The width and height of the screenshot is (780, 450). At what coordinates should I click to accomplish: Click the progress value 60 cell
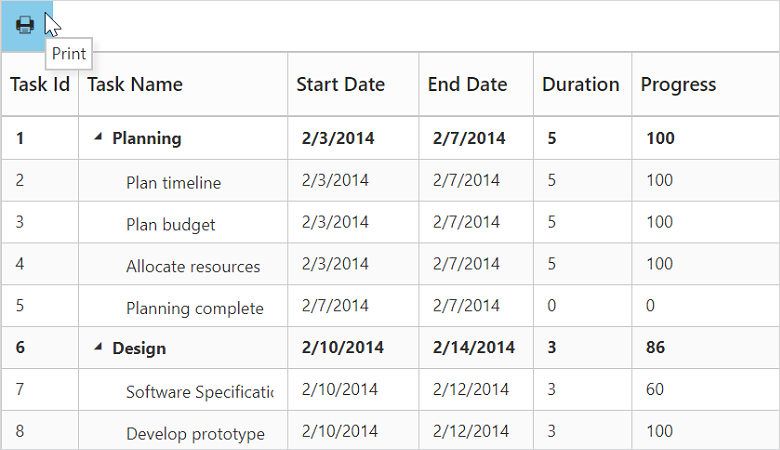click(655, 390)
